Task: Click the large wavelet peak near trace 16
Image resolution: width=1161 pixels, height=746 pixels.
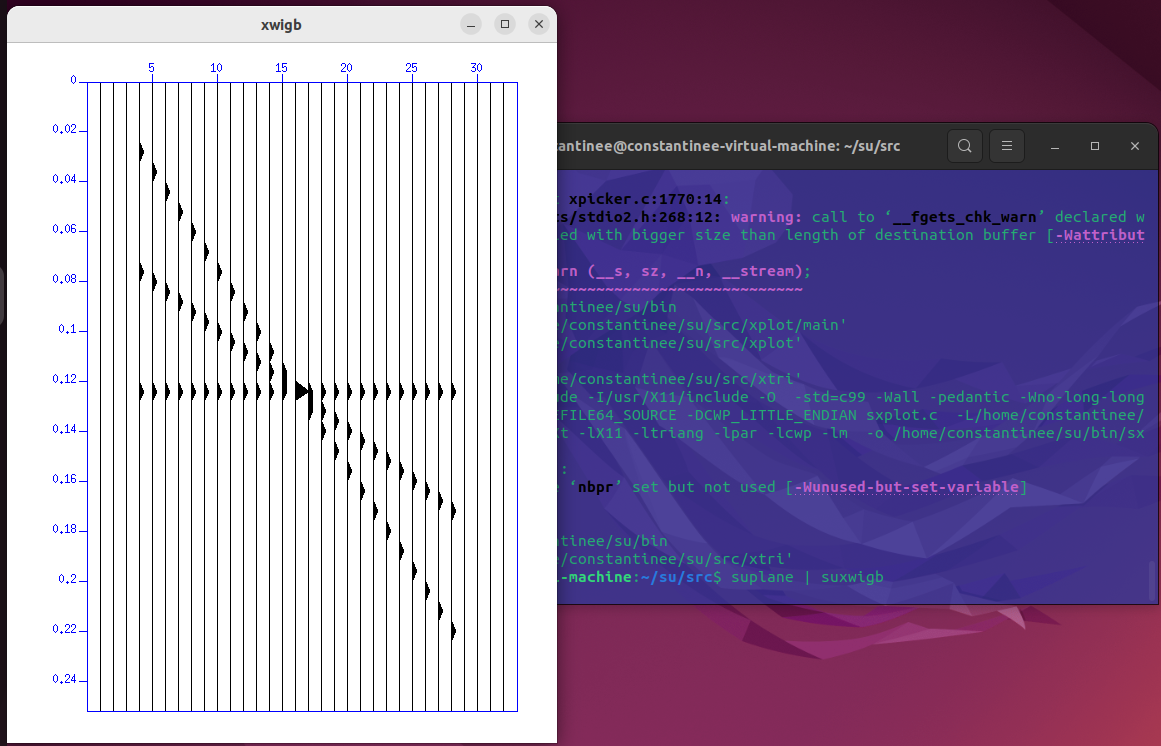Action: [301, 390]
